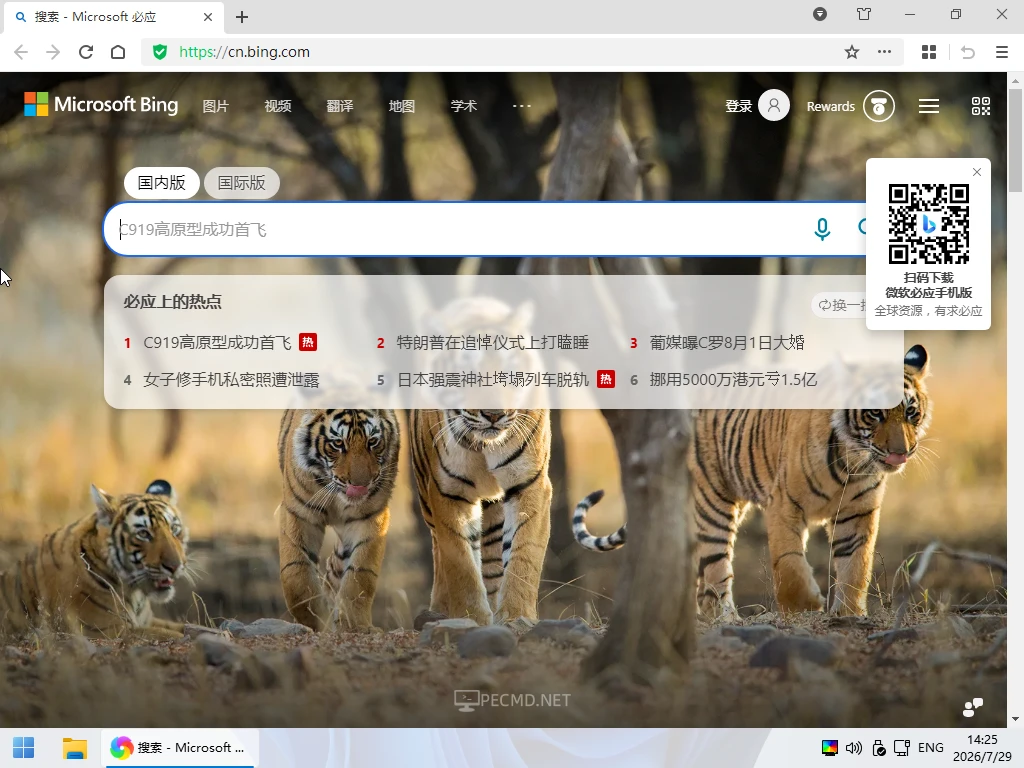Click the scrollbar down arrow

click(1015, 719)
